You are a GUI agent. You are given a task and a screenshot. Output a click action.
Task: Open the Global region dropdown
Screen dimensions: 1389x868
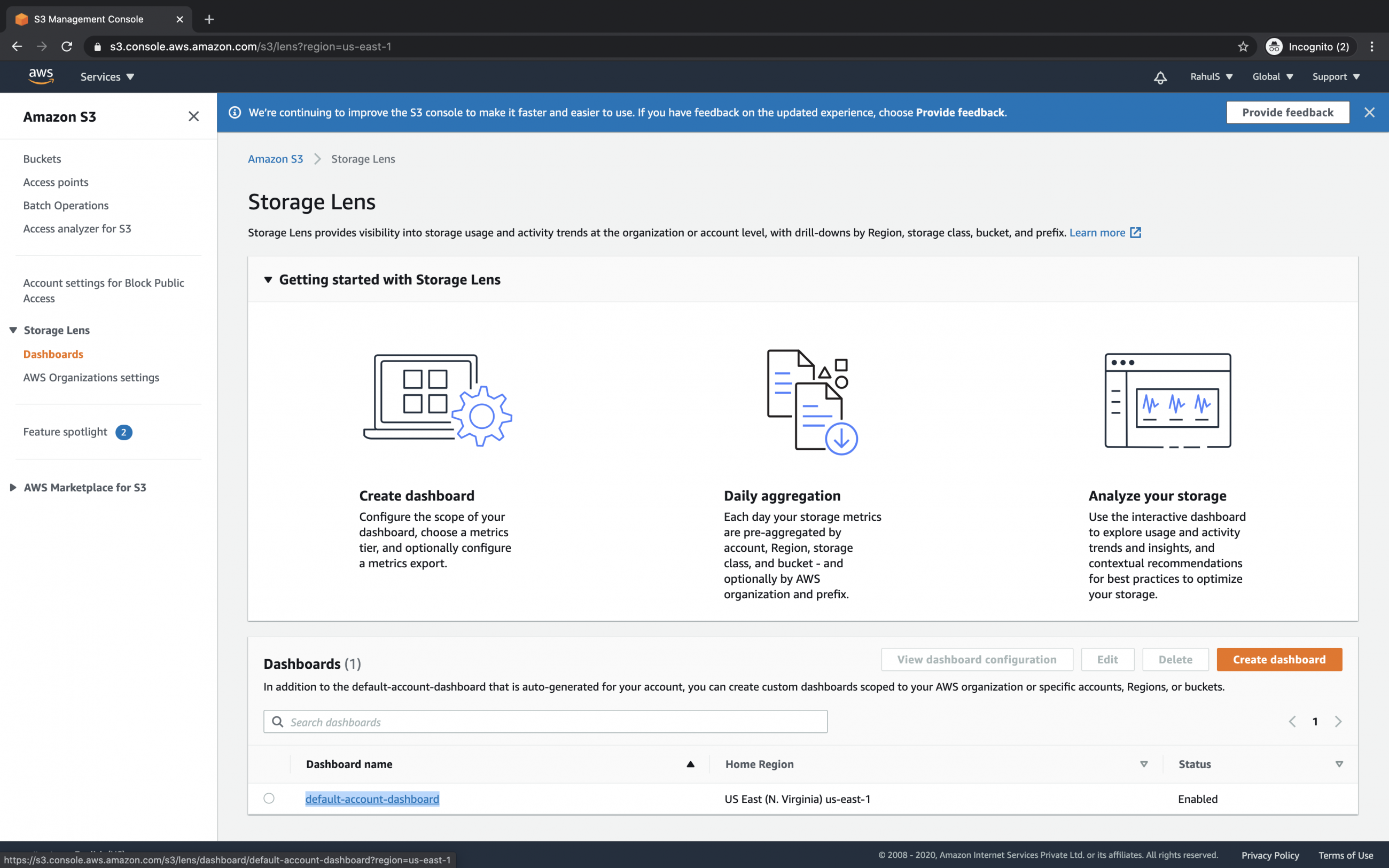tap(1273, 76)
